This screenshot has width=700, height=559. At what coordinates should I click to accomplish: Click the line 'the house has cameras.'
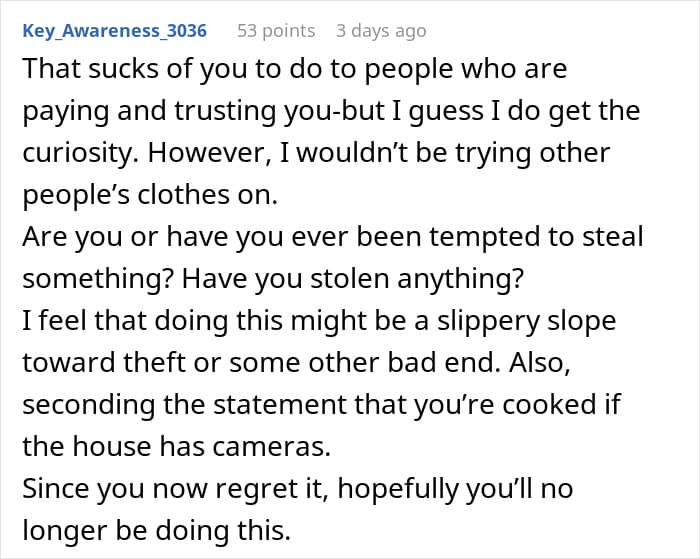tap(176, 446)
